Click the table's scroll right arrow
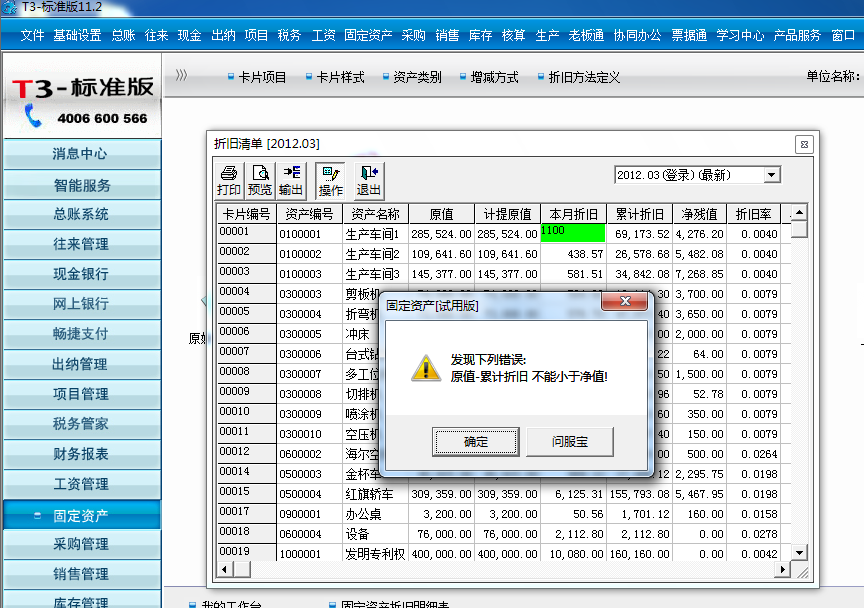This screenshot has width=864, height=608. (x=782, y=569)
